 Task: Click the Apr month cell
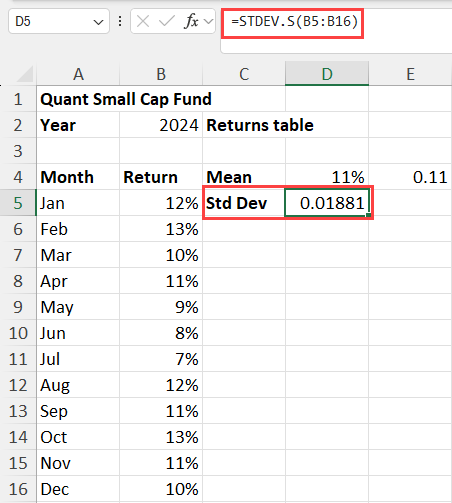pyautogui.click(x=78, y=281)
